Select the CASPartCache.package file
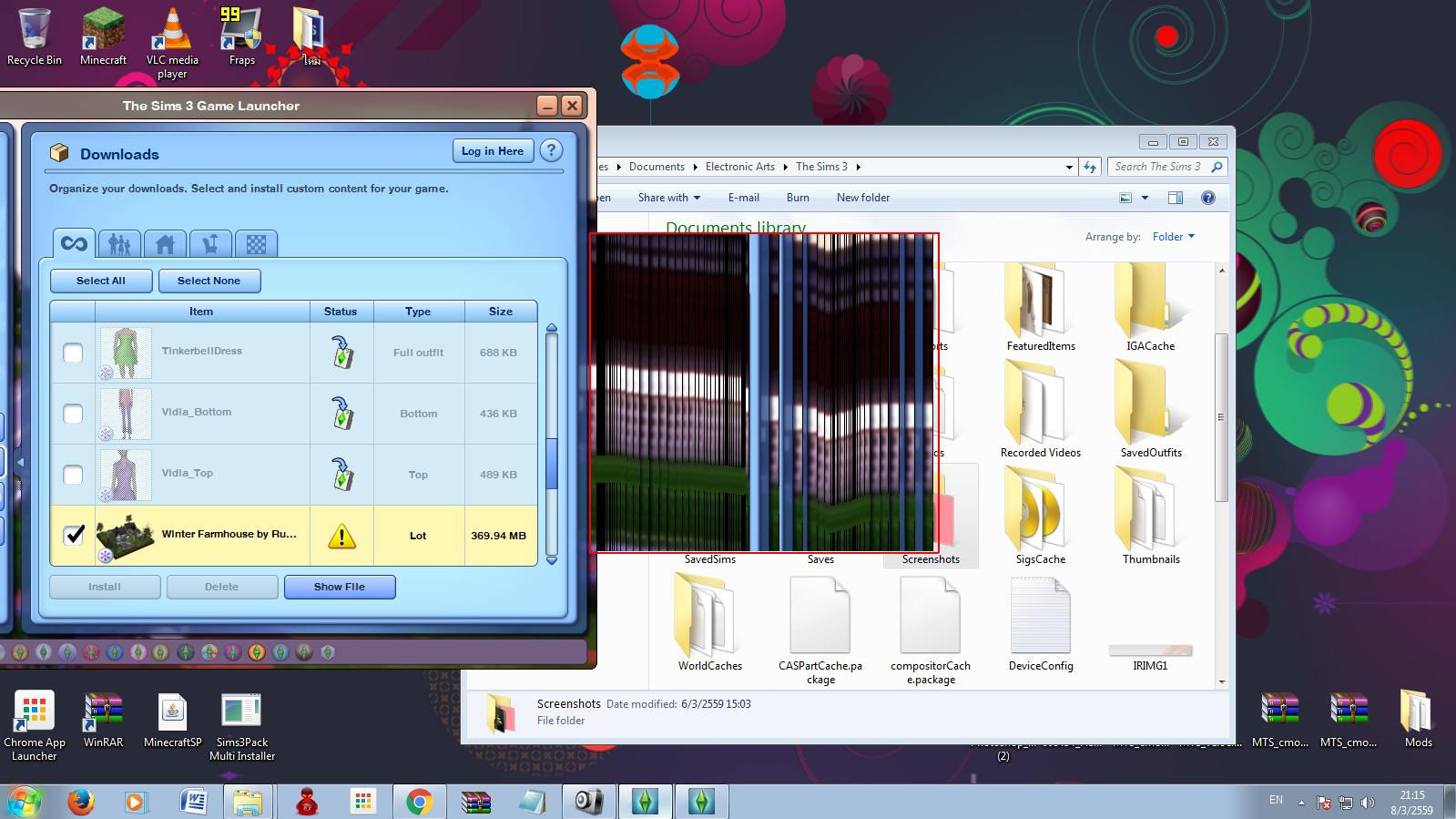 (x=820, y=629)
